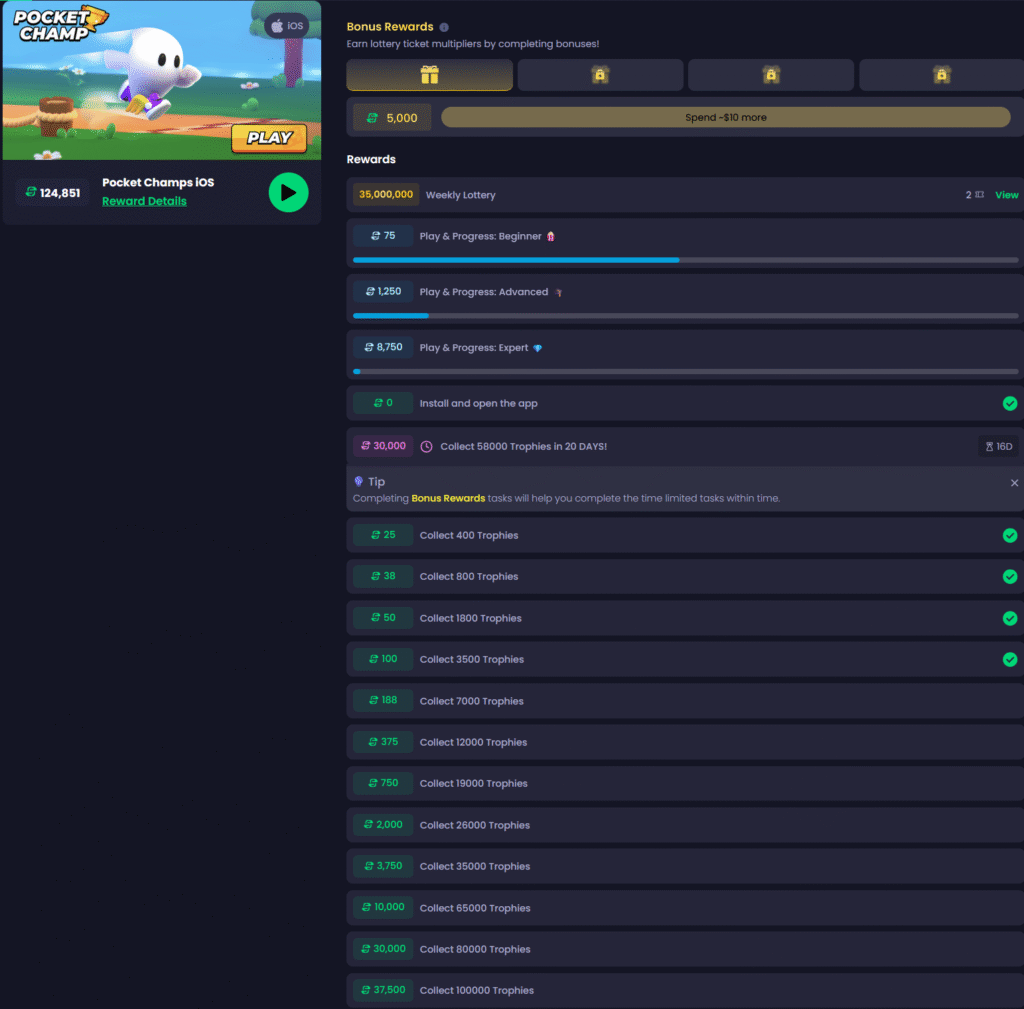Click the icon beside Play & Progress: Beginner
The width and height of the screenshot is (1024, 1009).
tap(551, 236)
